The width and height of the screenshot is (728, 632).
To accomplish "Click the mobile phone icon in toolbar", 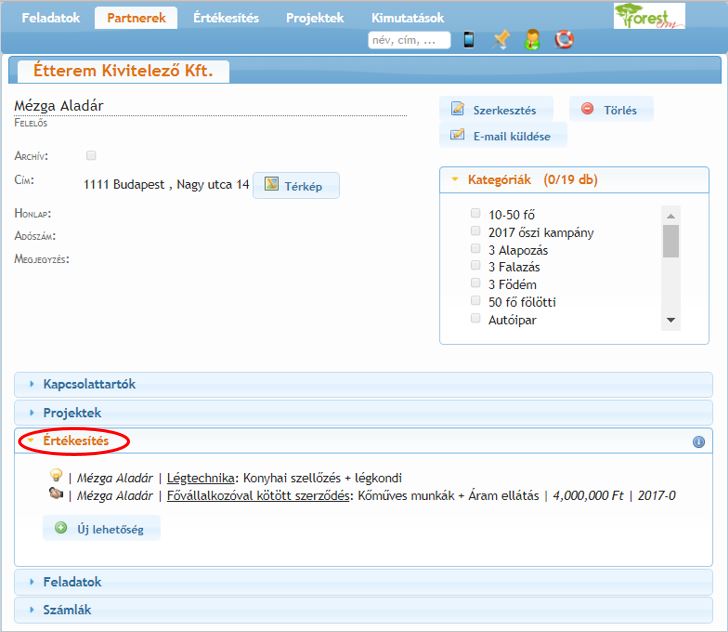I will [x=469, y=40].
